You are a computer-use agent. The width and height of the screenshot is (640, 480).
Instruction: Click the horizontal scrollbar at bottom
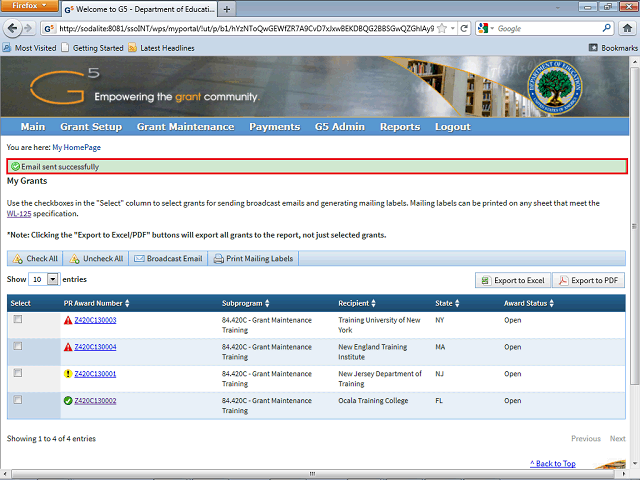coord(312,474)
